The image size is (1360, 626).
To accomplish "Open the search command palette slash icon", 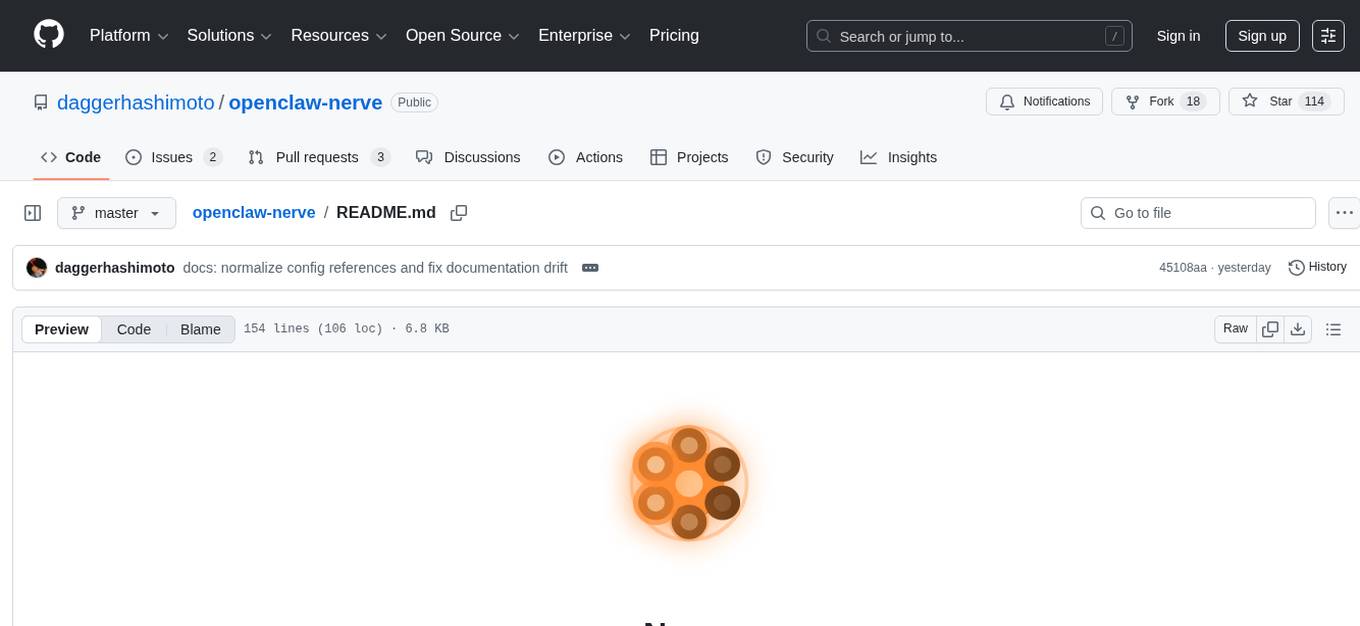I will (x=1114, y=35).
